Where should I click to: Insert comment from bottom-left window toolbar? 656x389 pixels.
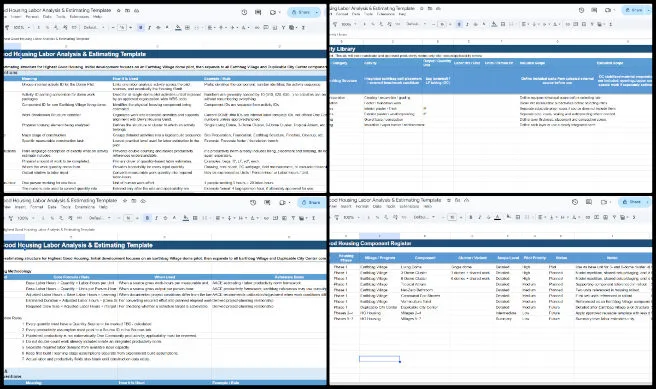275,218
